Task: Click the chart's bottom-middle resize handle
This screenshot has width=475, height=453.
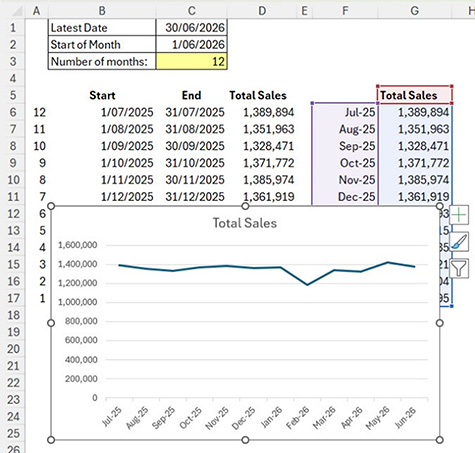Action: tap(245, 440)
